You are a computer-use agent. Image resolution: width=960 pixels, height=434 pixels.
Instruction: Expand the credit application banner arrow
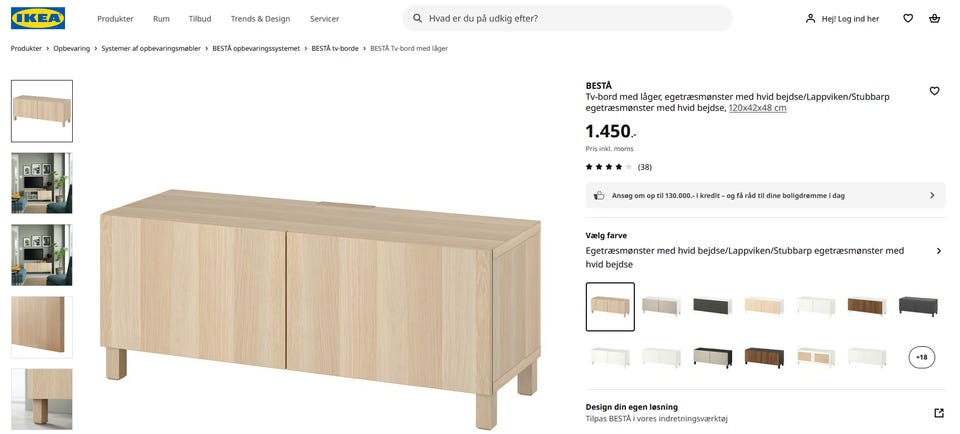(x=932, y=195)
